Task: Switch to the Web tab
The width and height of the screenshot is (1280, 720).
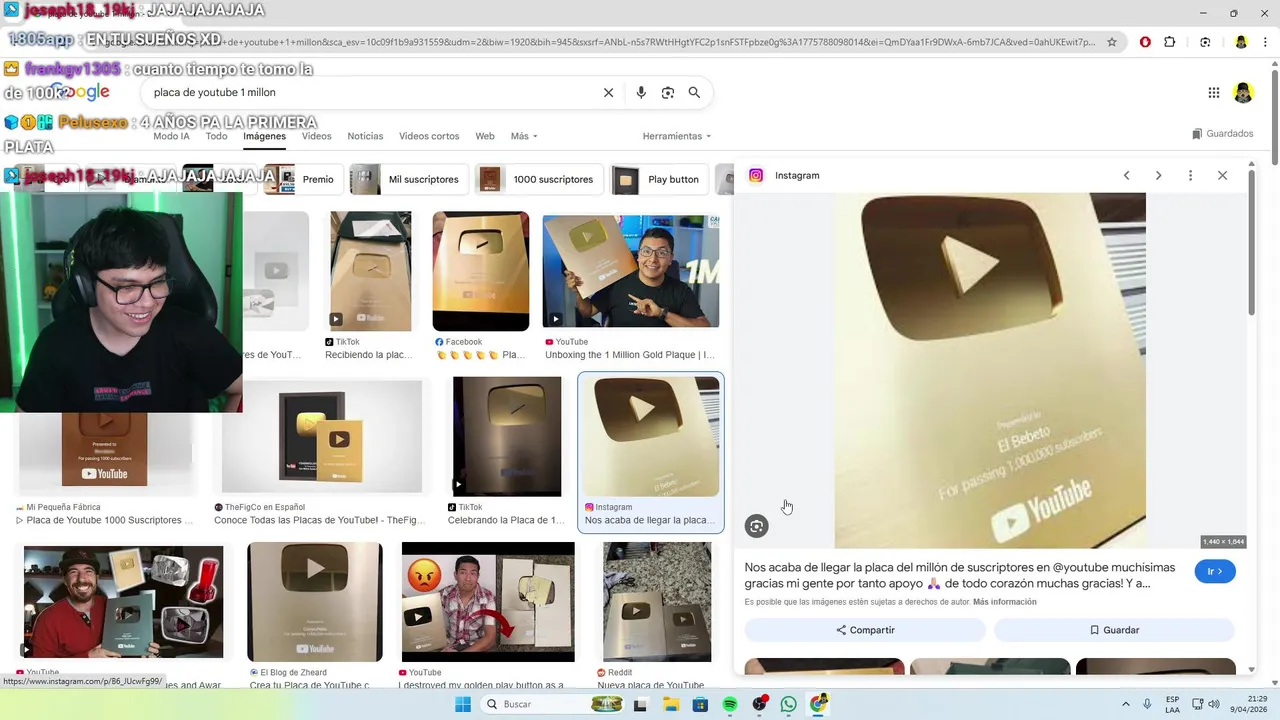Action: tap(485, 136)
